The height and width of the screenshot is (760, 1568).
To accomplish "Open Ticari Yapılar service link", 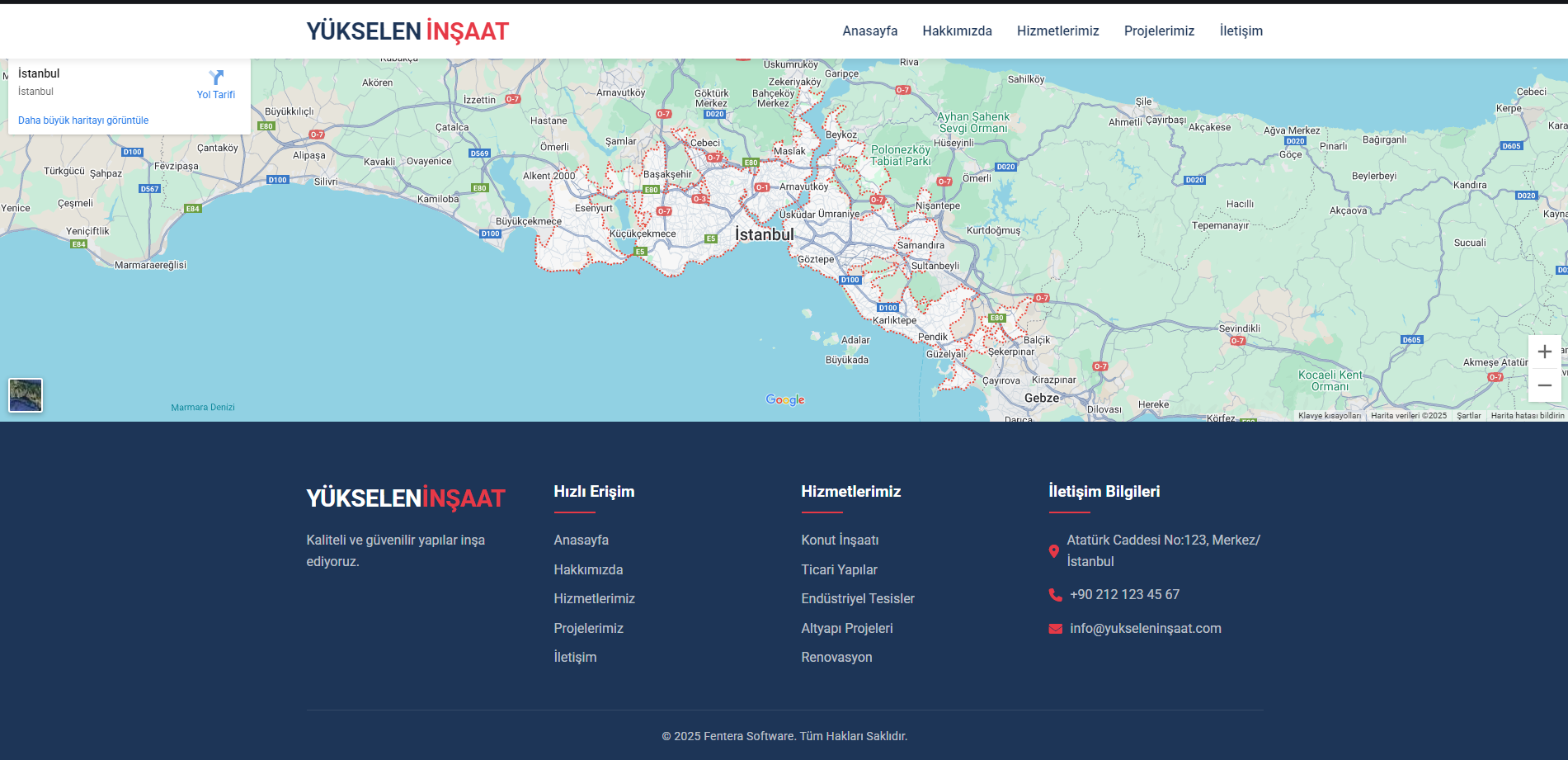I will [839, 569].
